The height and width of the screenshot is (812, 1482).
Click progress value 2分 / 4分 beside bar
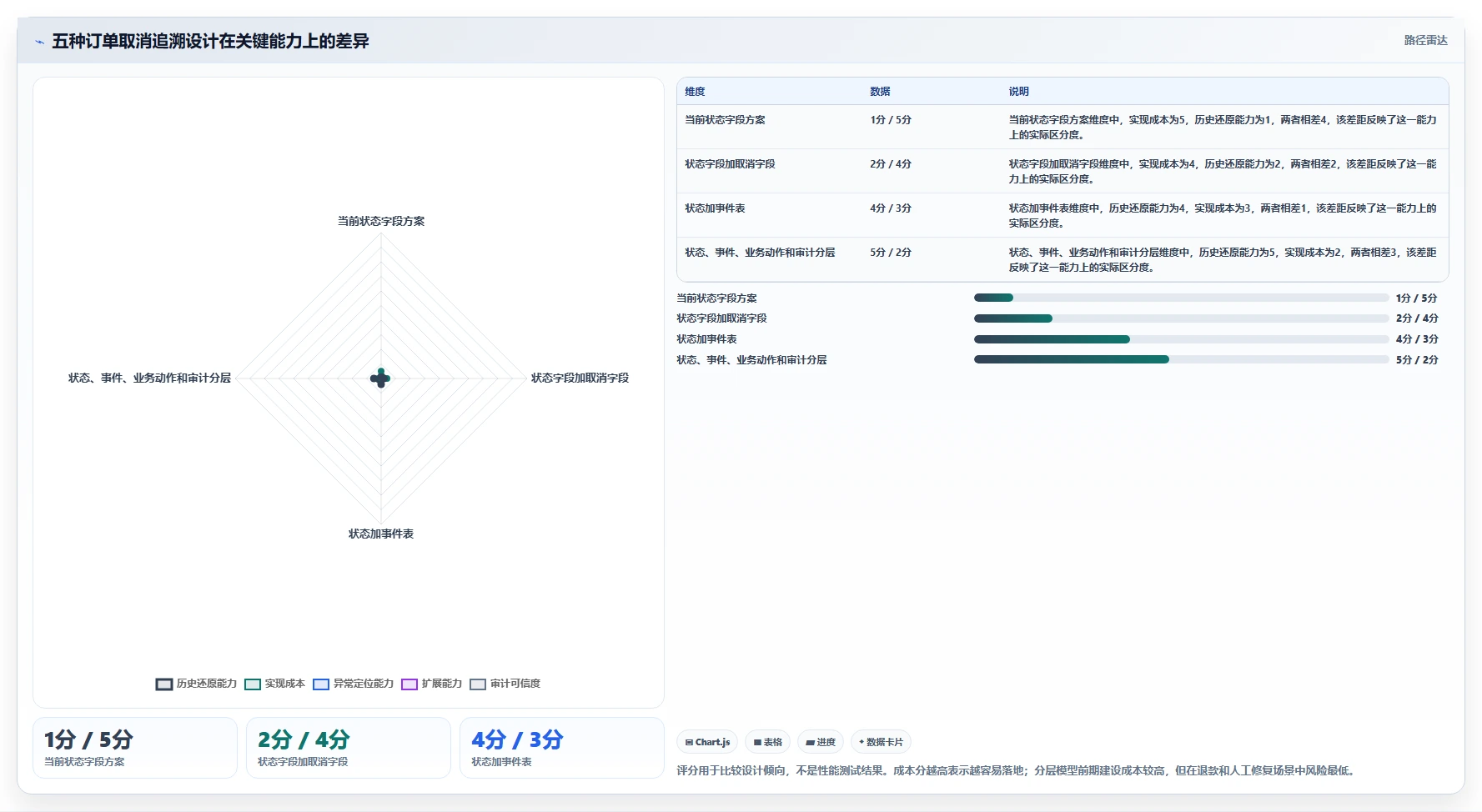coord(1417,318)
